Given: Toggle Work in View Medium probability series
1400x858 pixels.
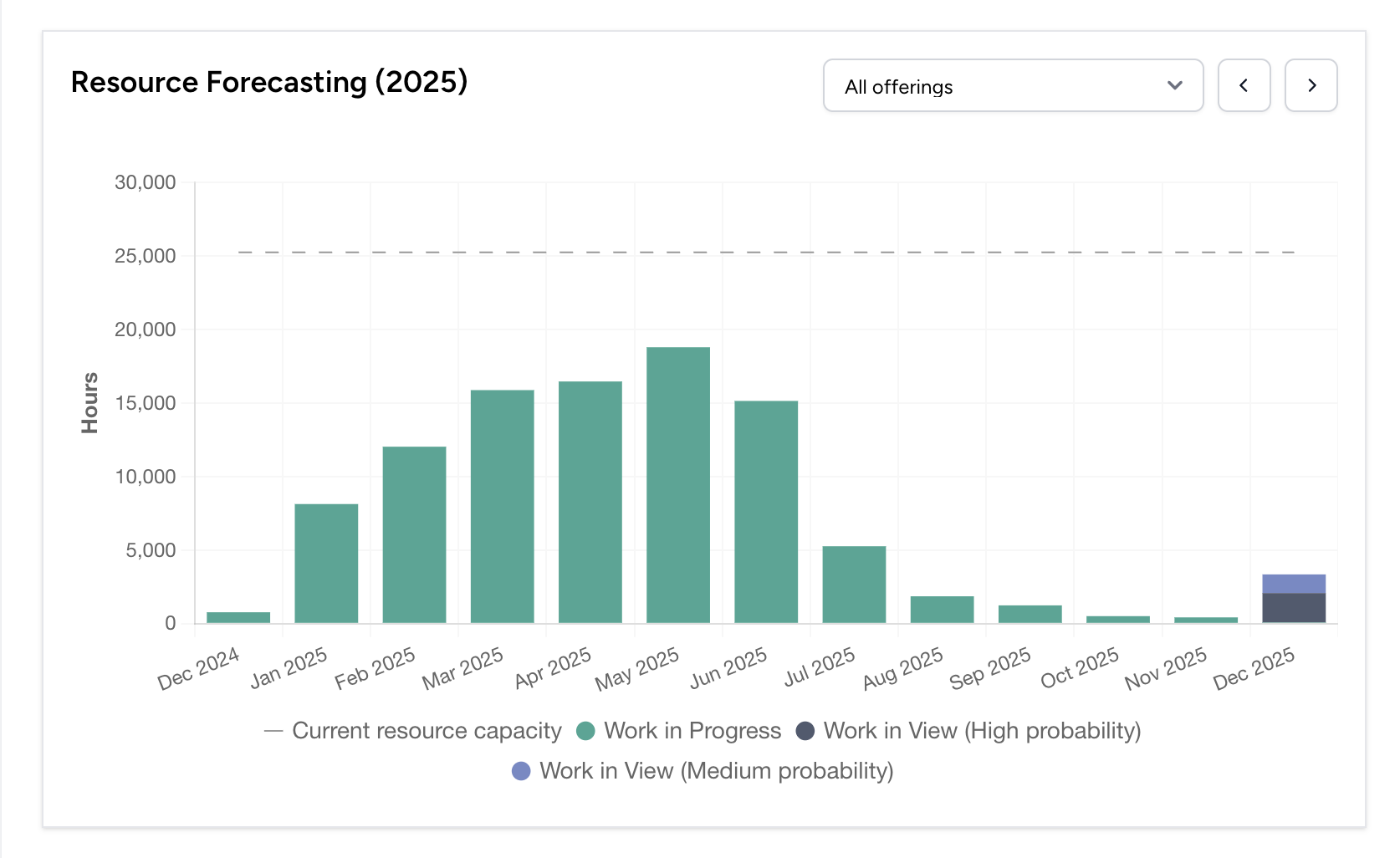Looking at the screenshot, I should coord(521,770).
